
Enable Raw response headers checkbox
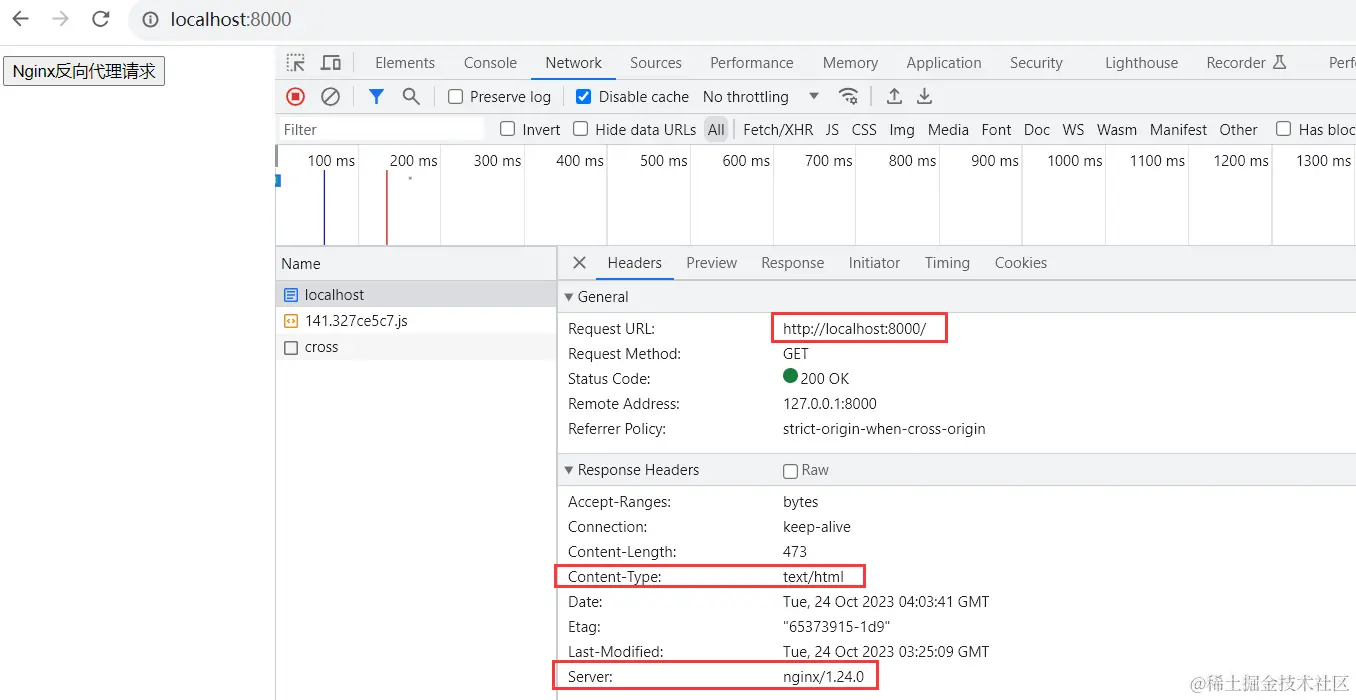[x=791, y=471]
